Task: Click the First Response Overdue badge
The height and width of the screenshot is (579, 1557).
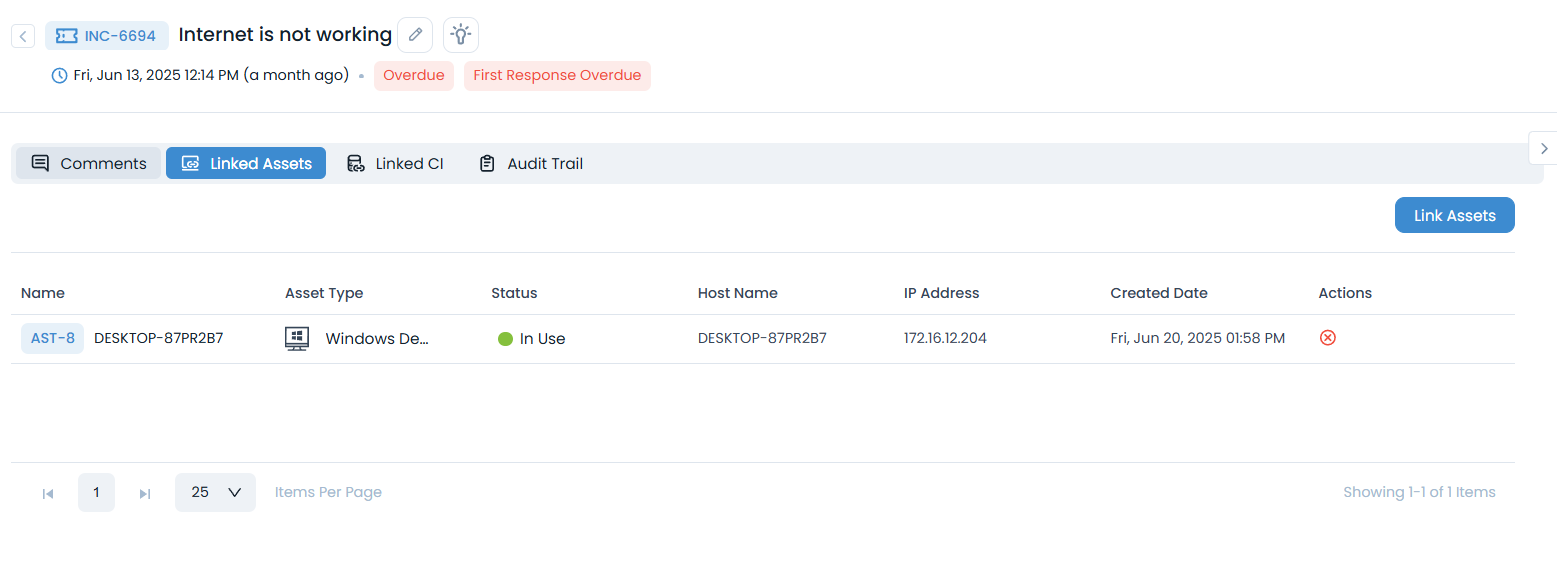Action: point(557,76)
